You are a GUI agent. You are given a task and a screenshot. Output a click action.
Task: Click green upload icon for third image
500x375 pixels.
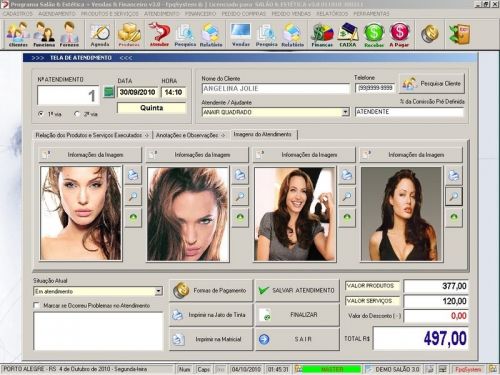pos(347,218)
